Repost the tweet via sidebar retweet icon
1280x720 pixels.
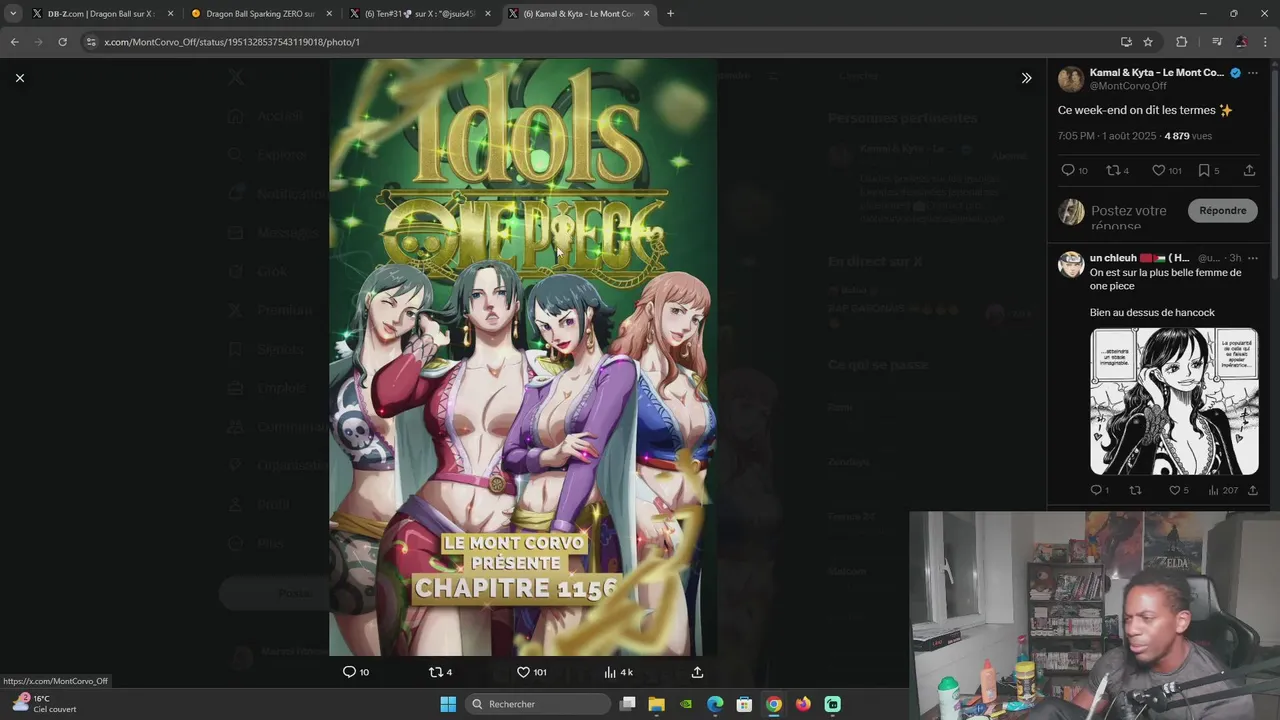coord(1113,170)
